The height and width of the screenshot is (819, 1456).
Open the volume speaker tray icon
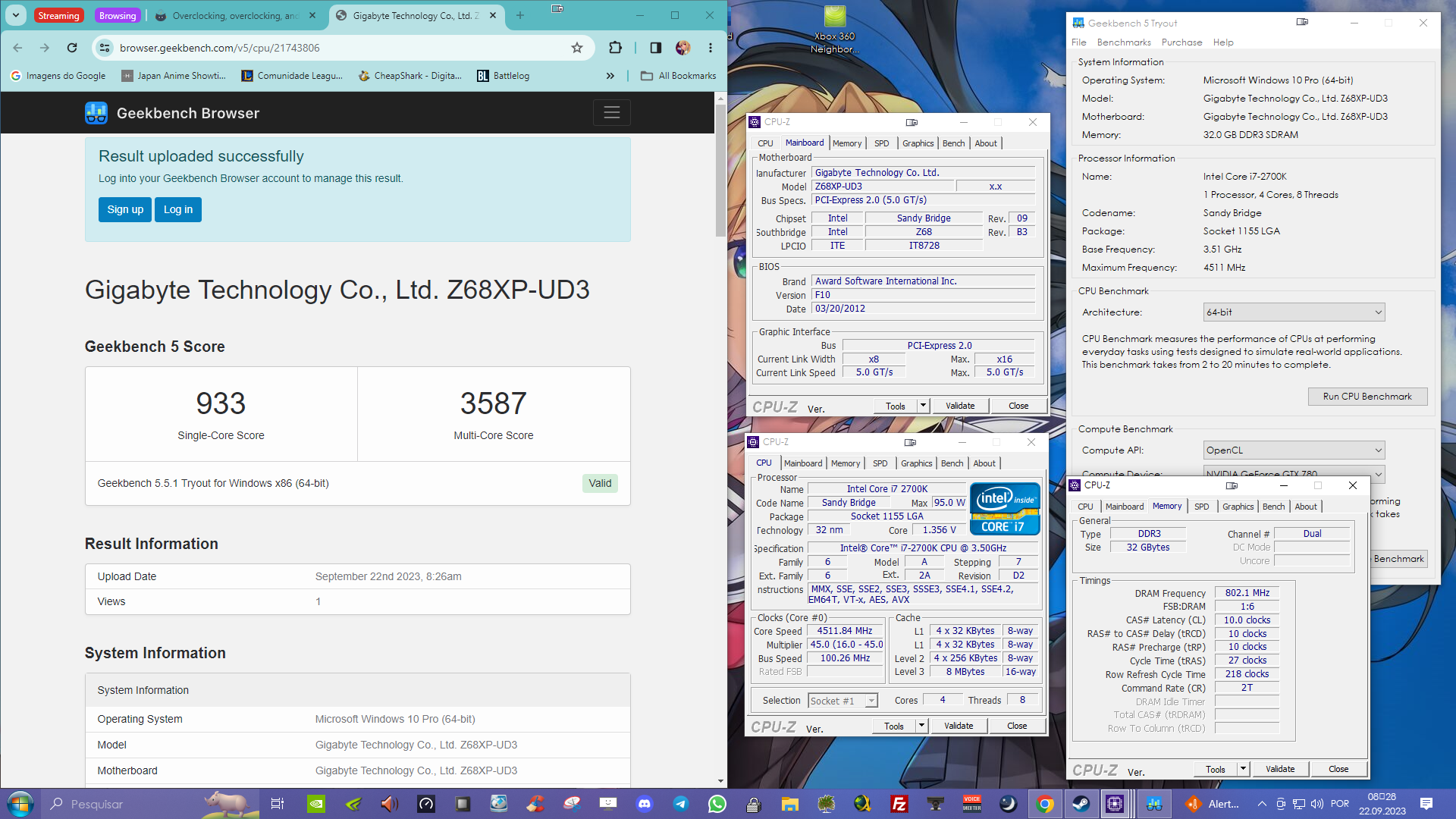(1317, 804)
